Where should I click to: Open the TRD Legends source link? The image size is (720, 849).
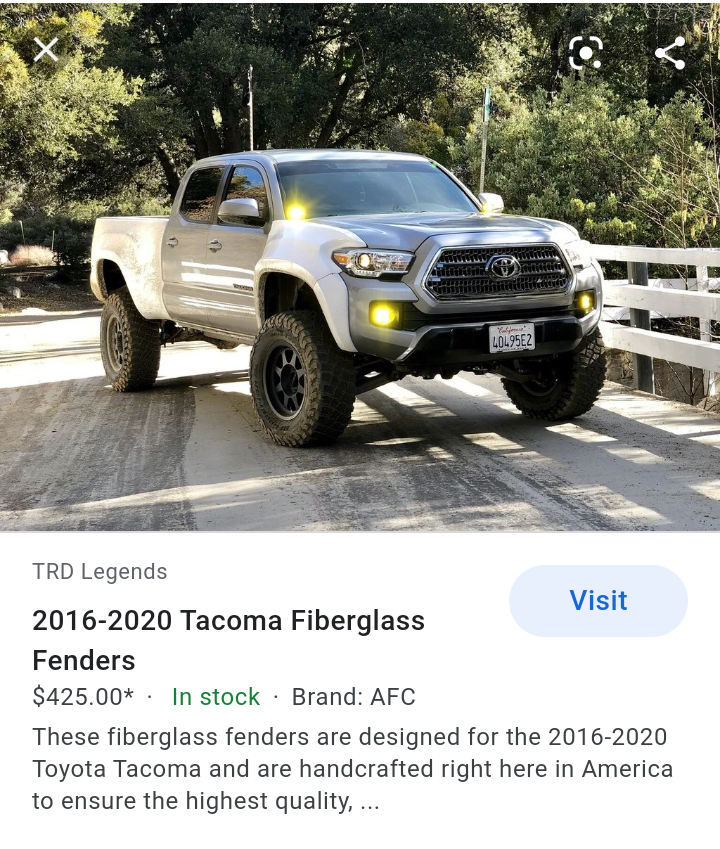click(x=100, y=572)
